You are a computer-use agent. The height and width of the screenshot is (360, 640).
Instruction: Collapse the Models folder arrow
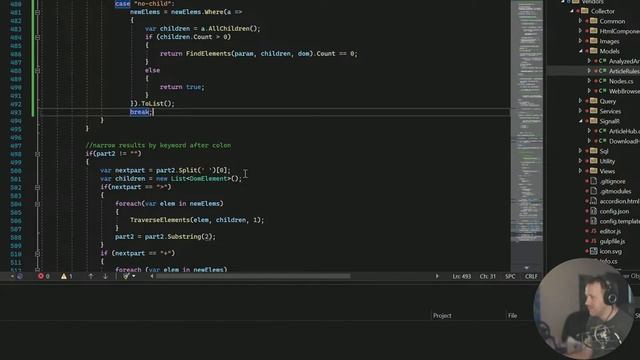coord(580,51)
